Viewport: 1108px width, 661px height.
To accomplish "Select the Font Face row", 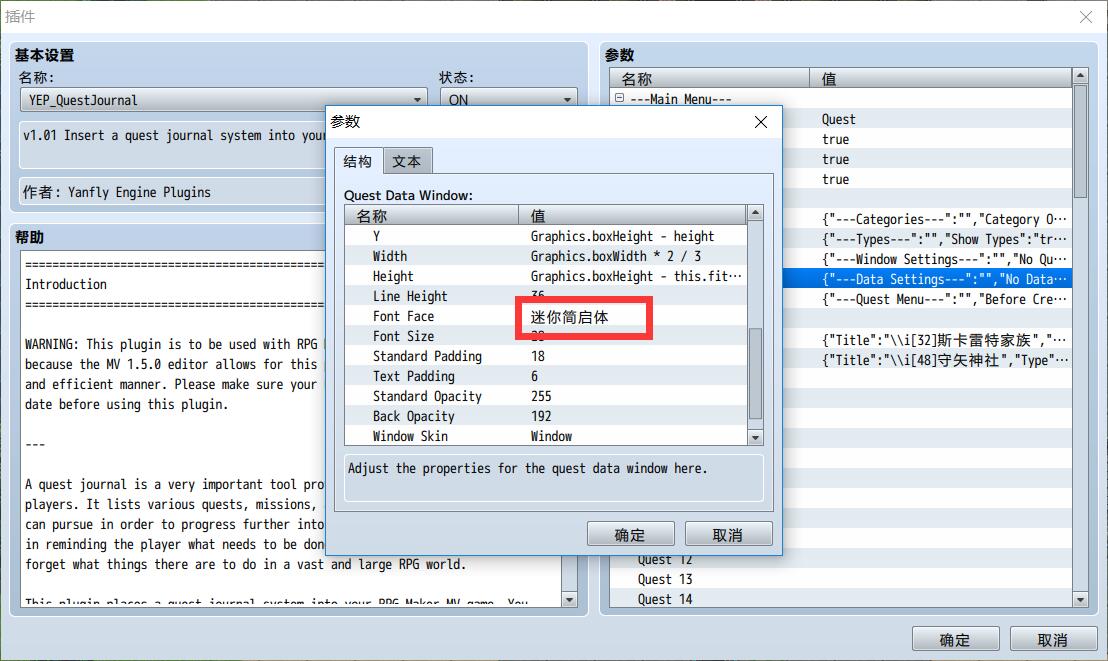I will pos(546,316).
